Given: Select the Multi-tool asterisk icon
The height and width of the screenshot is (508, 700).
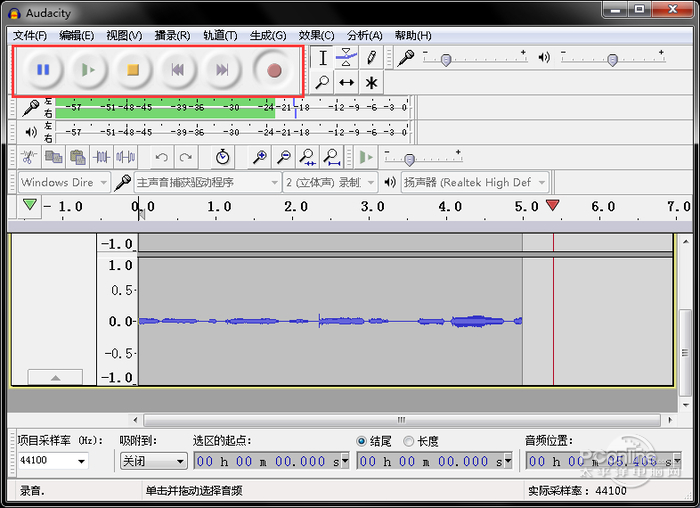Looking at the screenshot, I should click(x=371, y=83).
